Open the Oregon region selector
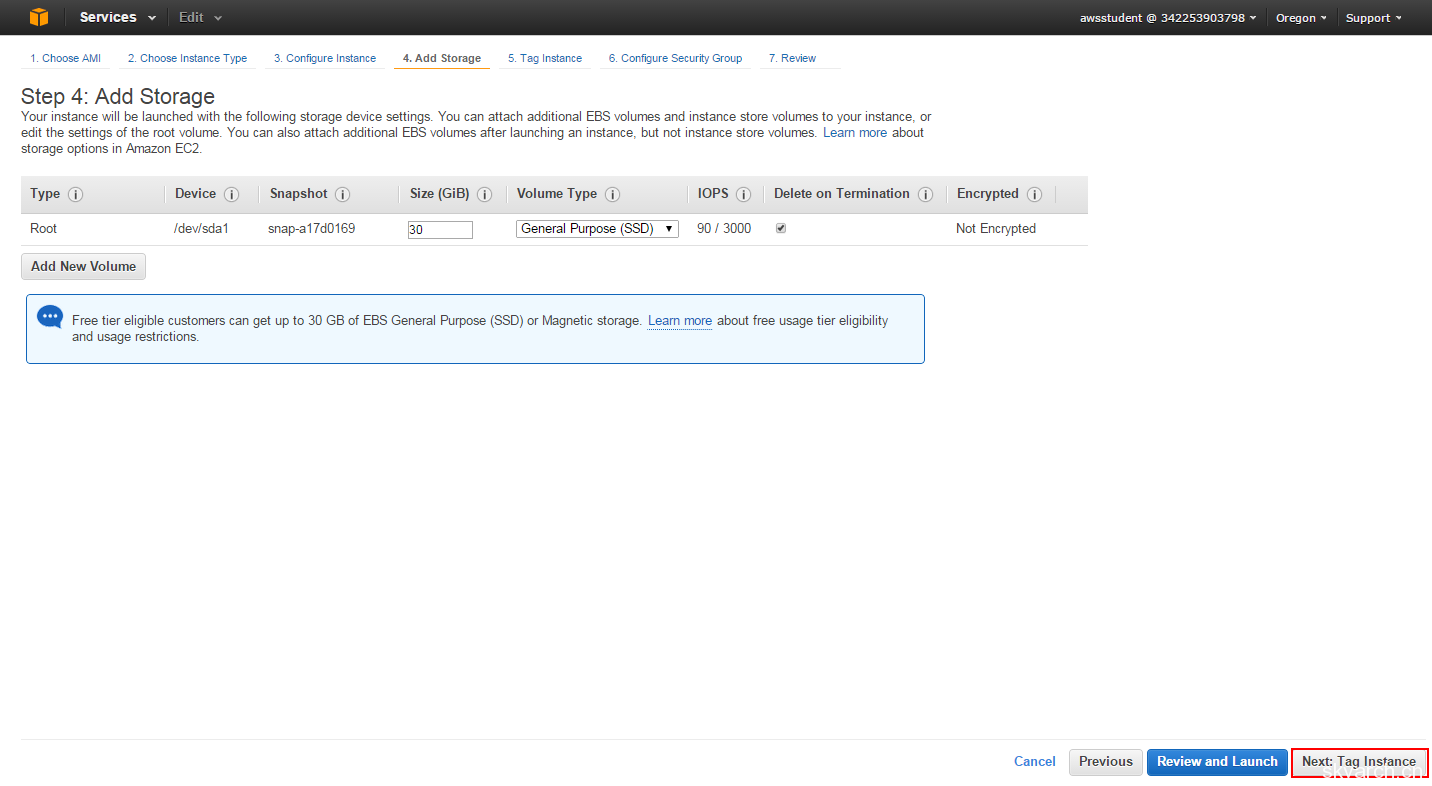The width and height of the screenshot is (1432, 786). pos(1301,18)
